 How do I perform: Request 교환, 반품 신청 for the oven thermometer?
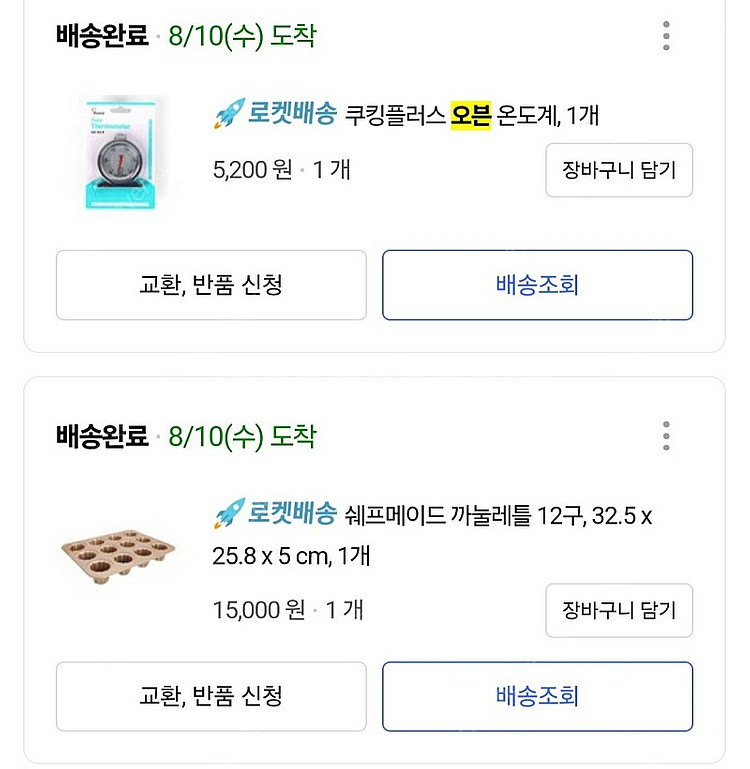tap(211, 285)
